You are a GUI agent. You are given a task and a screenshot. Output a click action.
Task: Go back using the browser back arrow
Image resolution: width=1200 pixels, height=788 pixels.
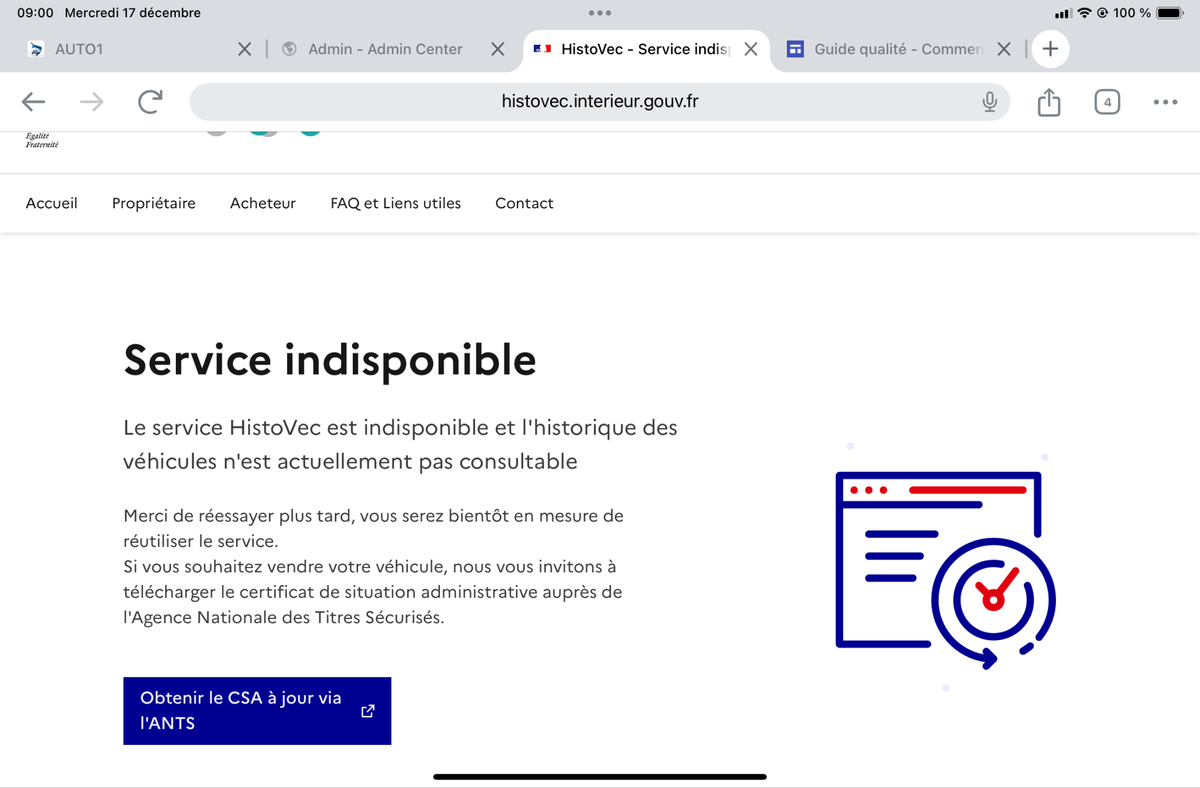coord(33,102)
